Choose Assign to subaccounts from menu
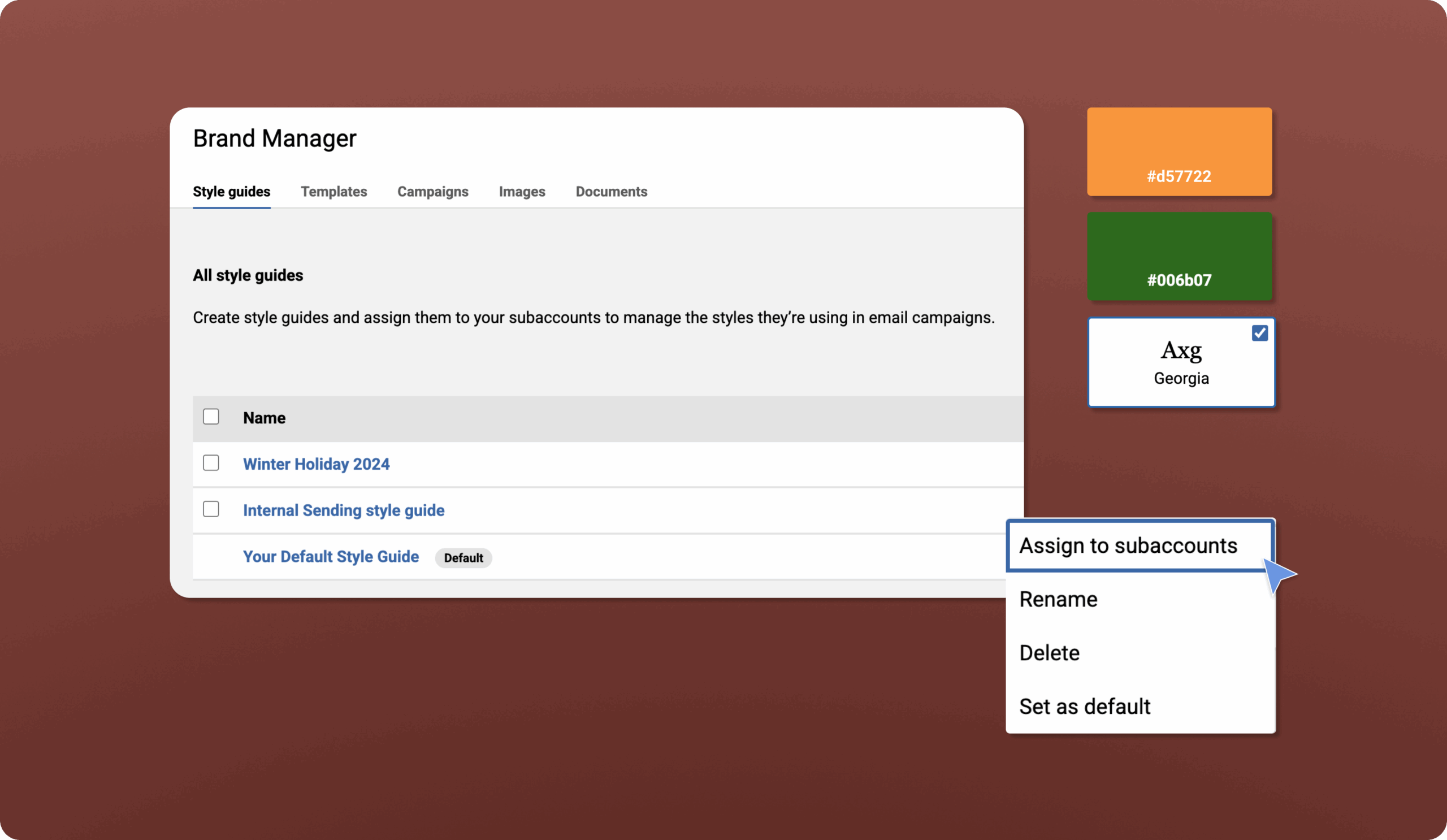This screenshot has height=840, width=1447. pos(1128,545)
